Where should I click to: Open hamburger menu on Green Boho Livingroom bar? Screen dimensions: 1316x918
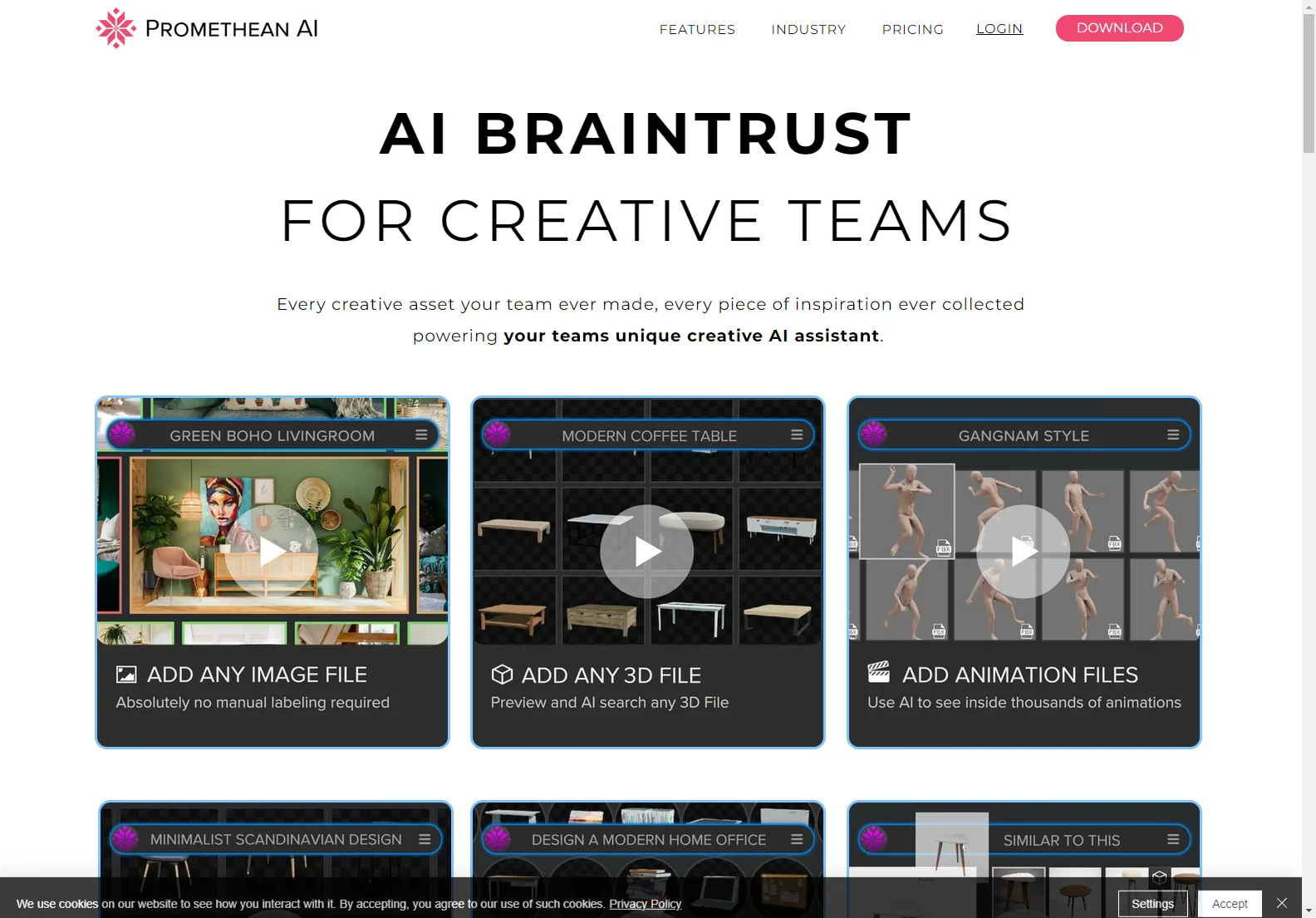click(x=421, y=434)
